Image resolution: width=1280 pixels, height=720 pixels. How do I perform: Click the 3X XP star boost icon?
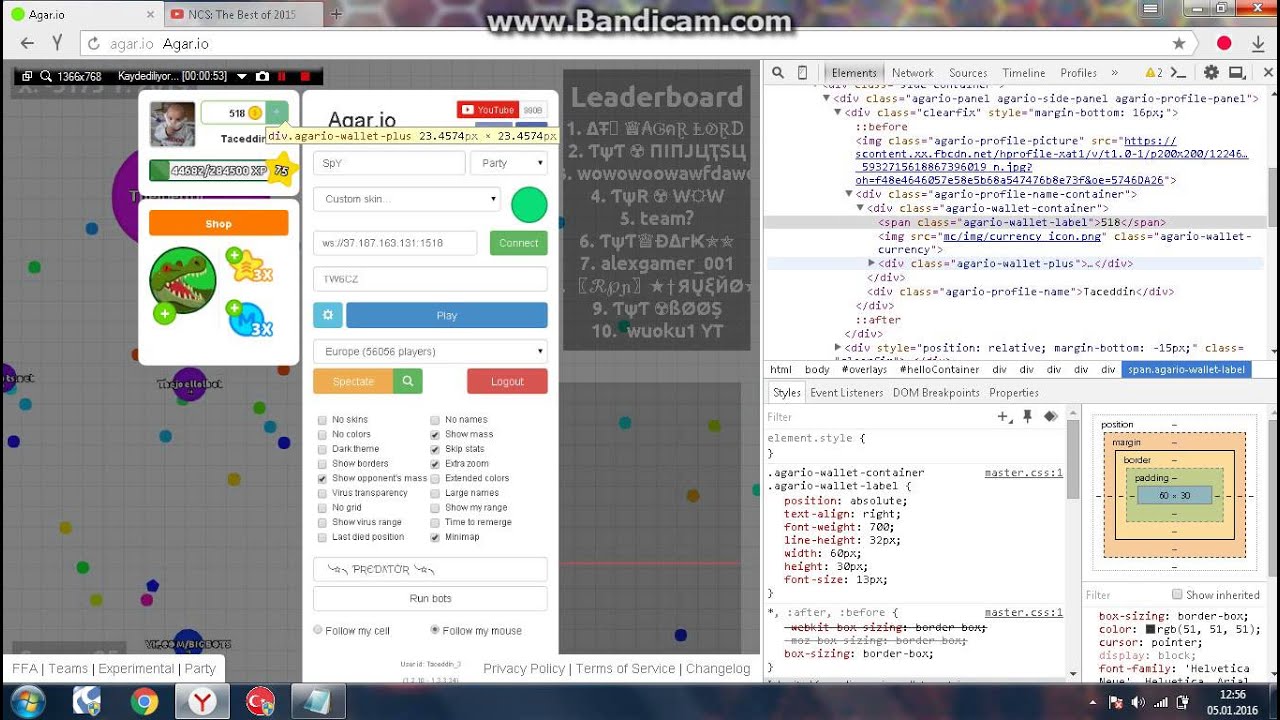click(x=249, y=267)
